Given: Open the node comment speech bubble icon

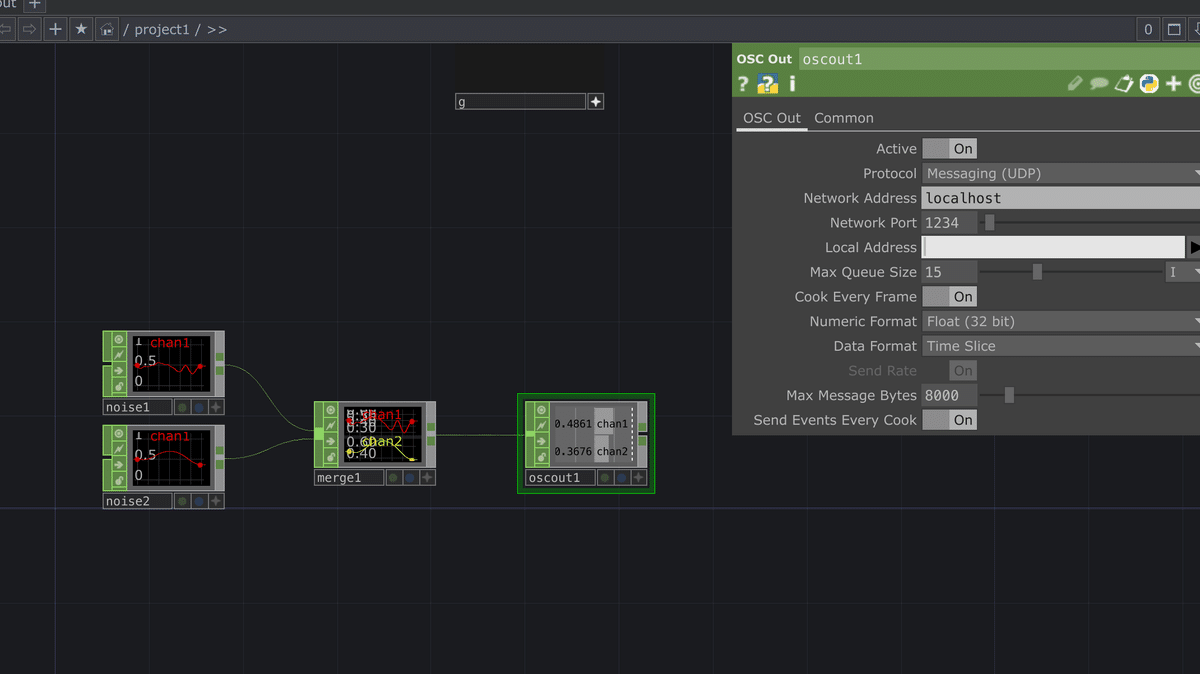Looking at the screenshot, I should [1099, 84].
